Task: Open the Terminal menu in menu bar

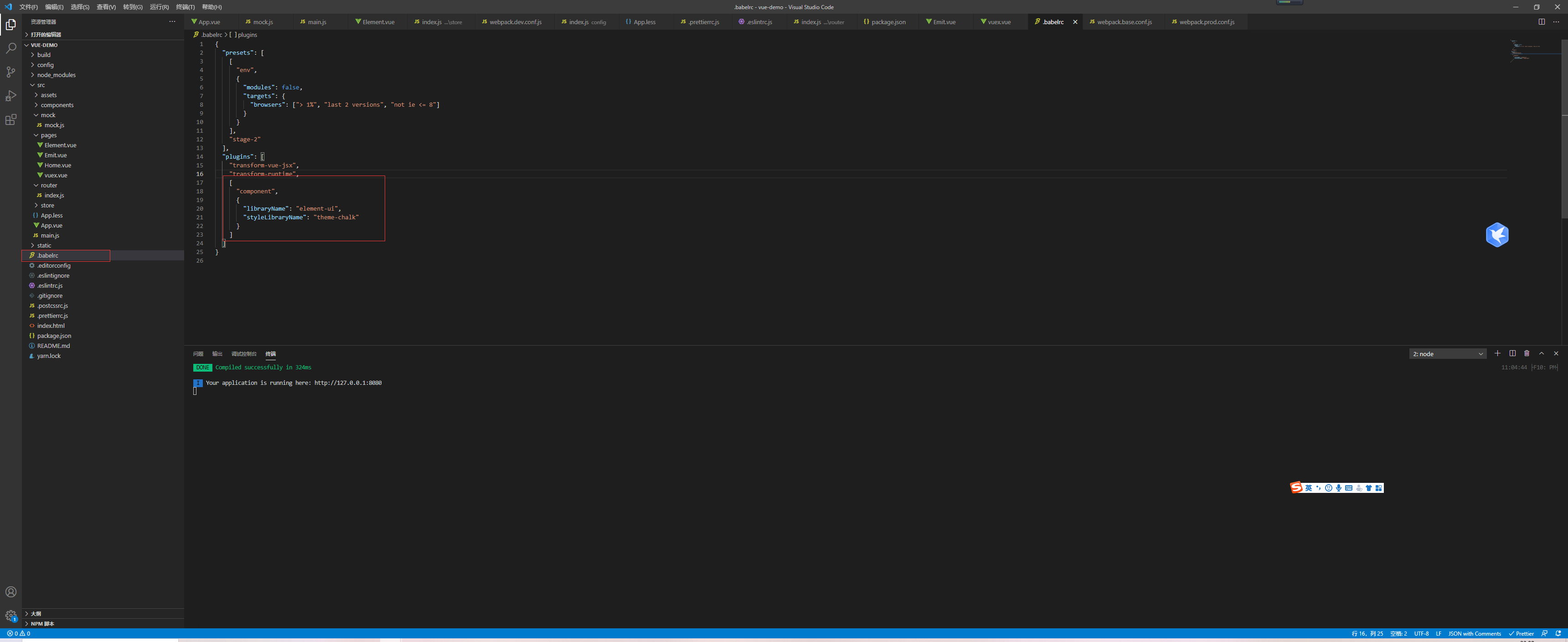Action: coord(185,7)
